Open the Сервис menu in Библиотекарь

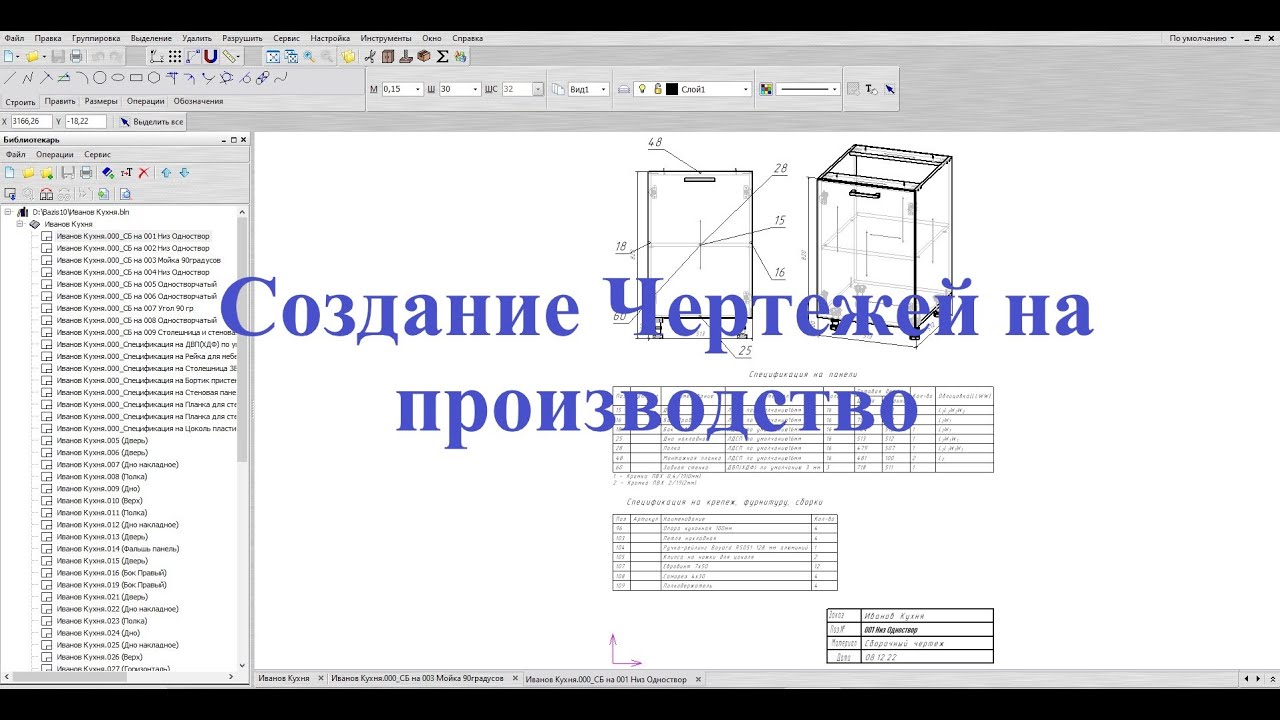[x=98, y=154]
